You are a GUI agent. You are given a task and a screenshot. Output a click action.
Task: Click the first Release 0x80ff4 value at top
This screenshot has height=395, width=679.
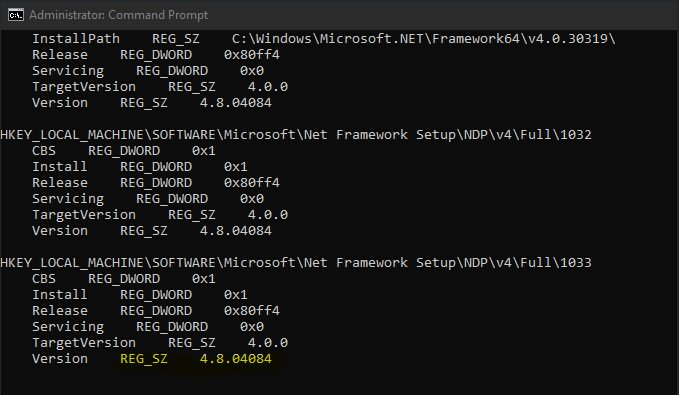[x=252, y=55]
